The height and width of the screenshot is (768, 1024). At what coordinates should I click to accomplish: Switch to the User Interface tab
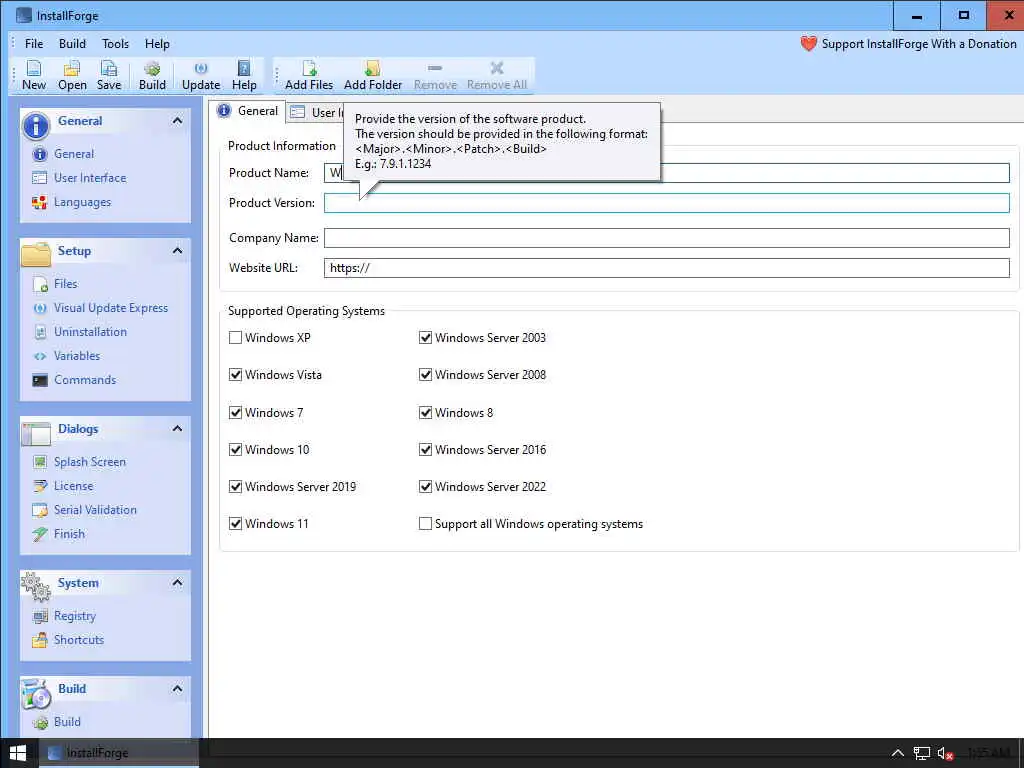(x=316, y=112)
